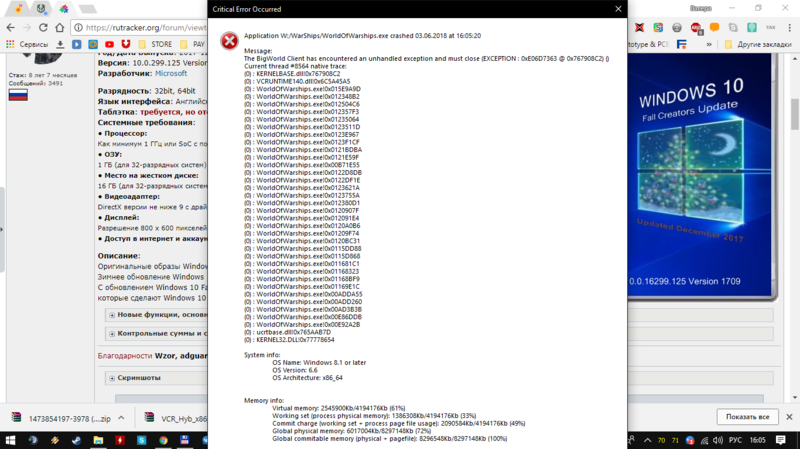Viewport: 800px width, 449px height.
Task: Click the Windows 10 Fall Creators Update image
Action: [x=699, y=176]
